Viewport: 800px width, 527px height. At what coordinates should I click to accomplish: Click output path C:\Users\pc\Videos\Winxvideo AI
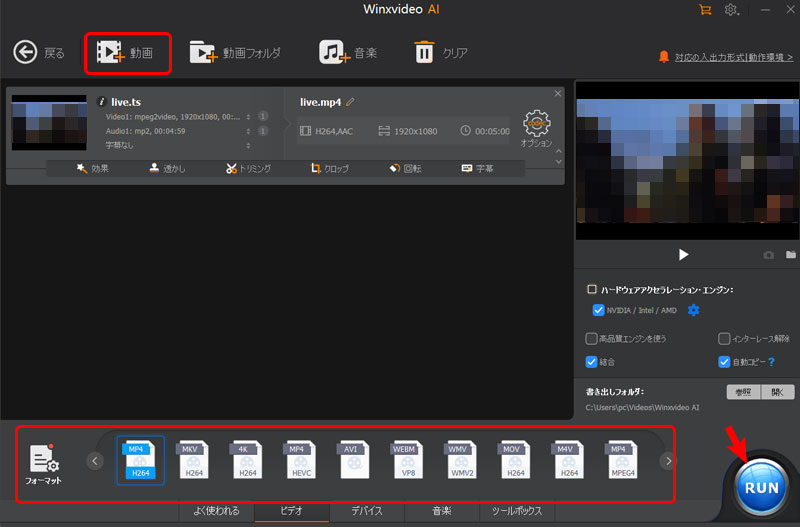tap(642, 407)
